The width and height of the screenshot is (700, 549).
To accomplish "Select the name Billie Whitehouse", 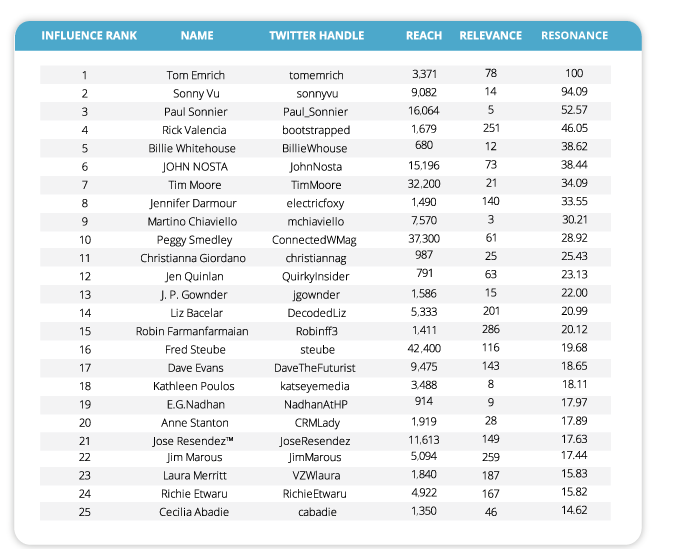I will (197, 148).
